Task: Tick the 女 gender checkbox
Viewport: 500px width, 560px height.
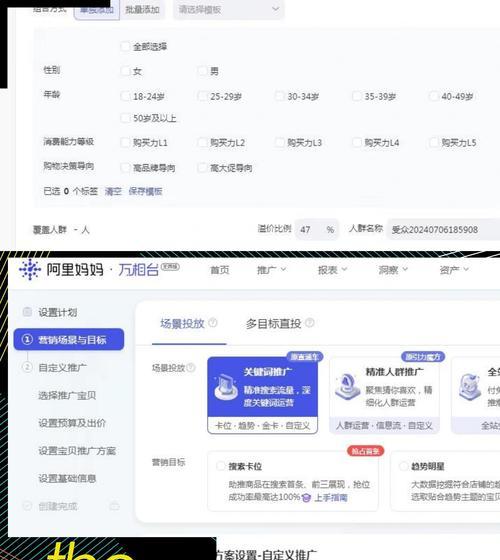Action: coord(125,71)
